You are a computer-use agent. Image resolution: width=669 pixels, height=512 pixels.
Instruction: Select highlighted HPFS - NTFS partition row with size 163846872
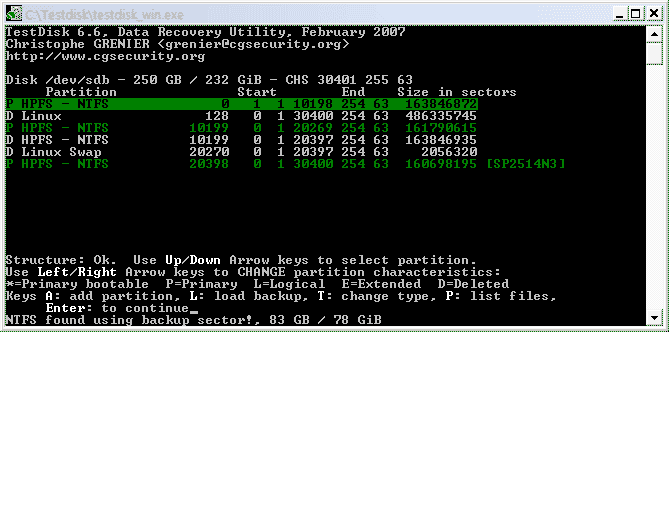click(x=241, y=104)
